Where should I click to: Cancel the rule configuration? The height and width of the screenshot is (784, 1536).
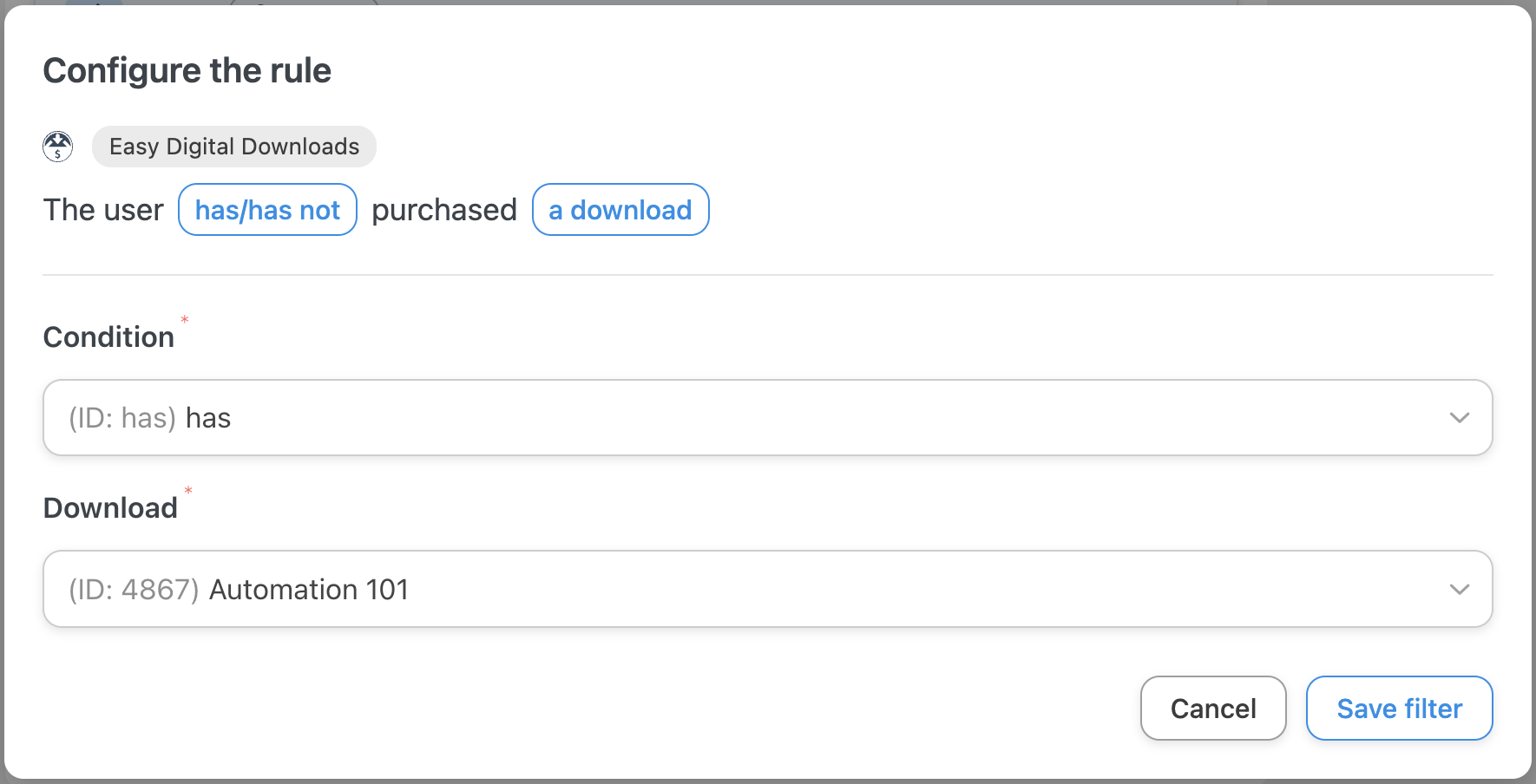click(x=1212, y=709)
